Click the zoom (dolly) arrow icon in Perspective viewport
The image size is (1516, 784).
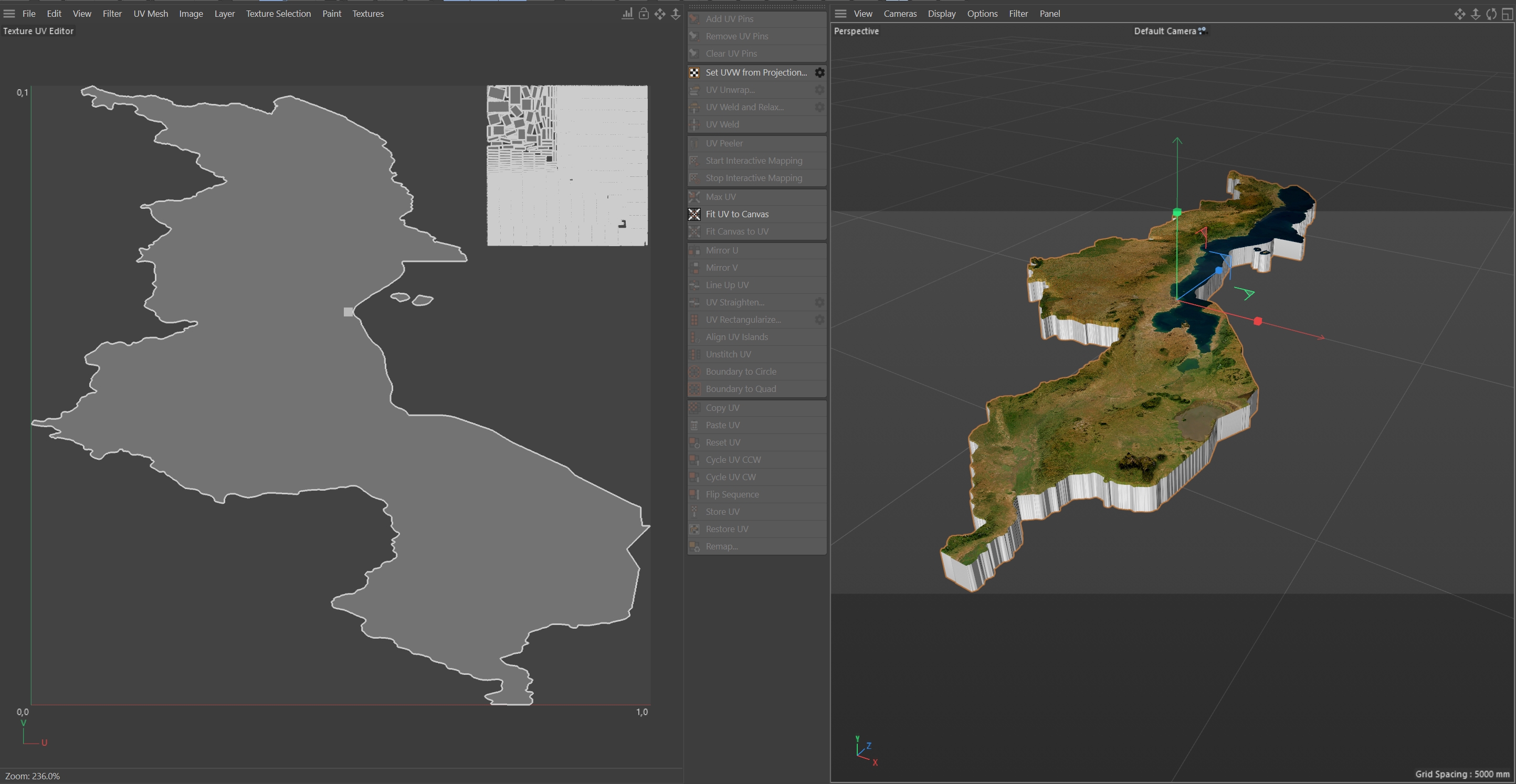[x=1475, y=14]
